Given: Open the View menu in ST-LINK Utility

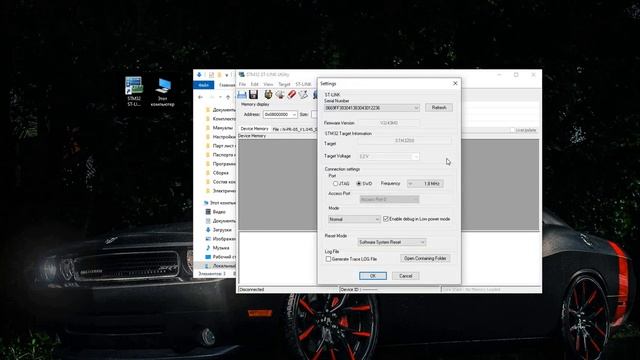Looking at the screenshot, I should [268, 84].
